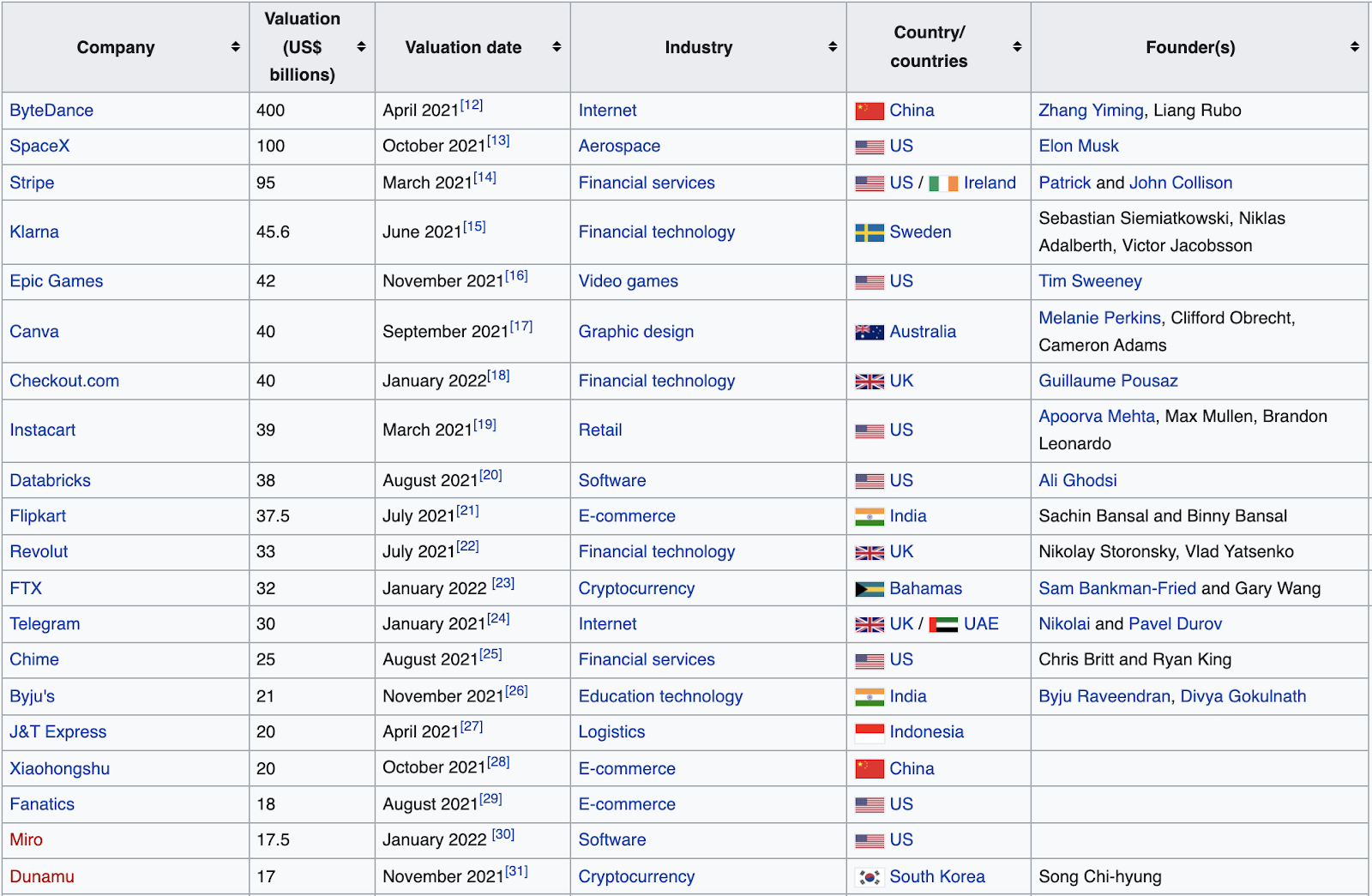Click US flag icon in Databricks row
1372x896 pixels.
click(x=870, y=482)
